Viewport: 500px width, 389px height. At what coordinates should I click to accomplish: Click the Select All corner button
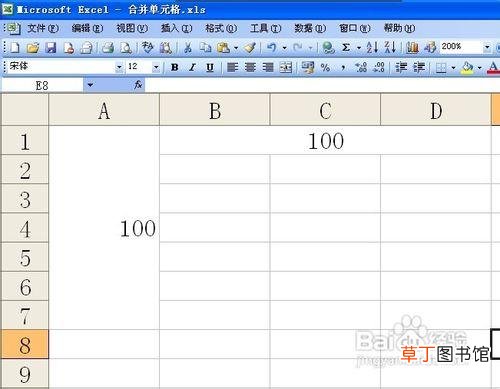click(x=25, y=110)
